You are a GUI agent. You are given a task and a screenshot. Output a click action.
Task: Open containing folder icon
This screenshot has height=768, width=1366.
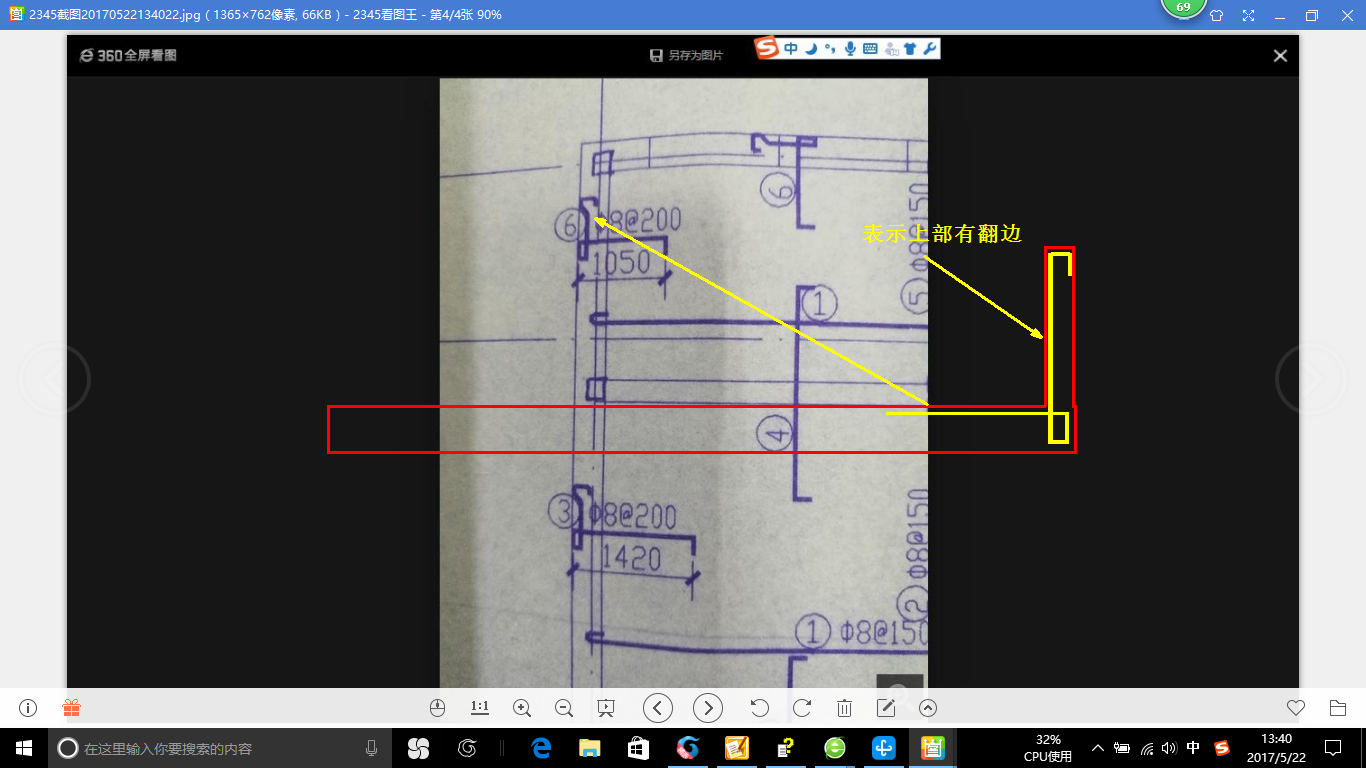[x=1338, y=708]
